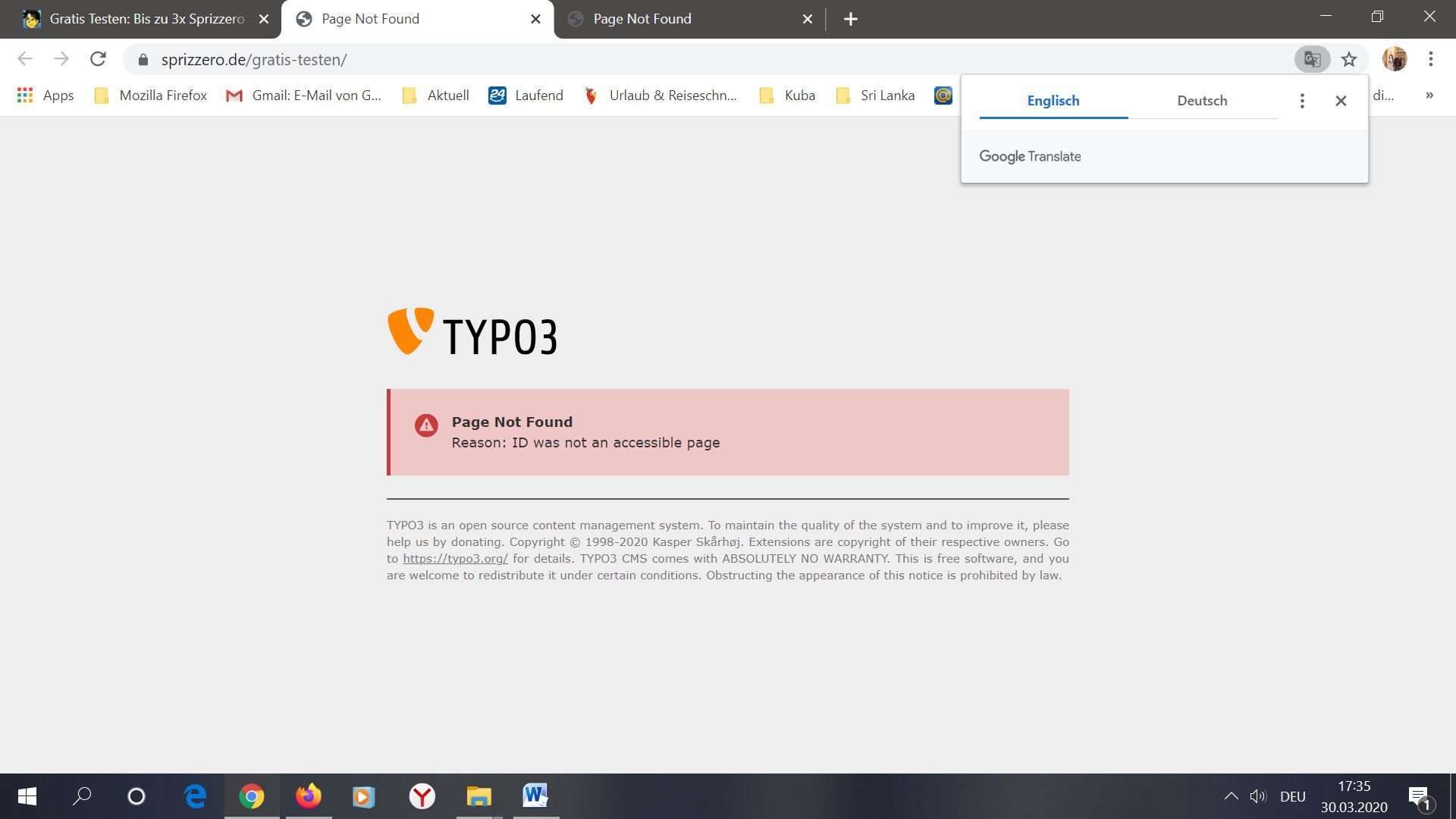Open Urlaub & Reiseschn... bookmark

point(660,96)
